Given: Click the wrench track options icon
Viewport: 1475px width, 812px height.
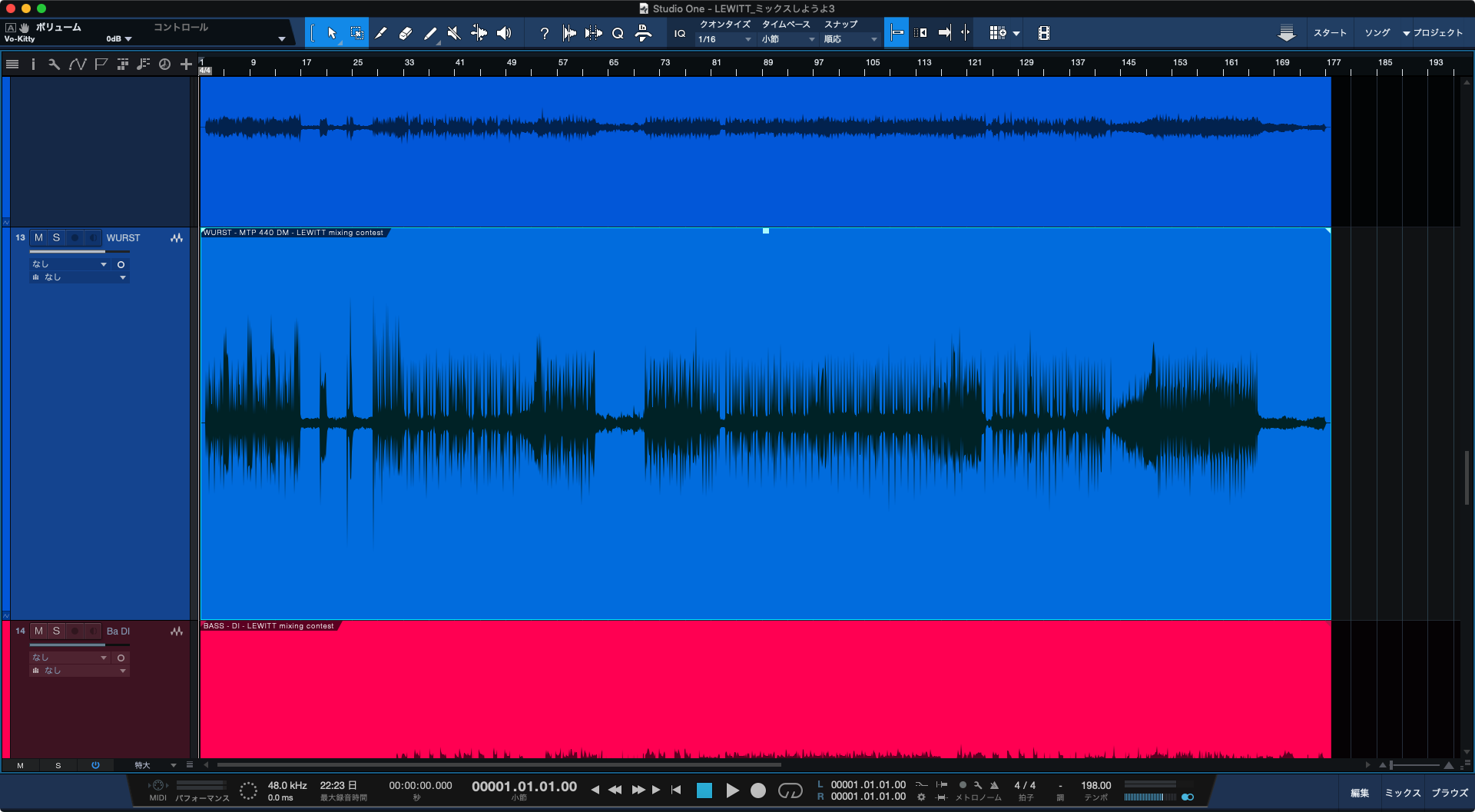Looking at the screenshot, I should point(54,65).
